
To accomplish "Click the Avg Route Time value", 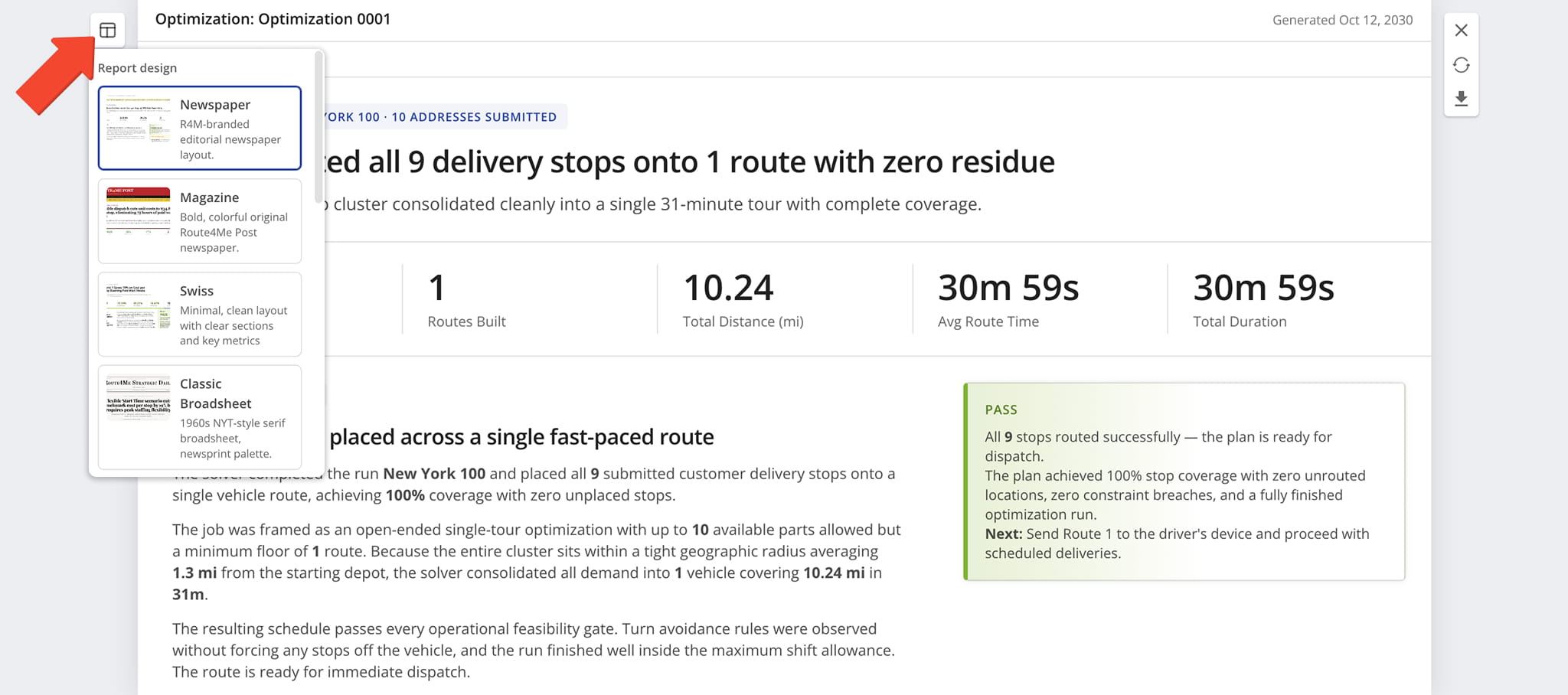I will point(1008,288).
